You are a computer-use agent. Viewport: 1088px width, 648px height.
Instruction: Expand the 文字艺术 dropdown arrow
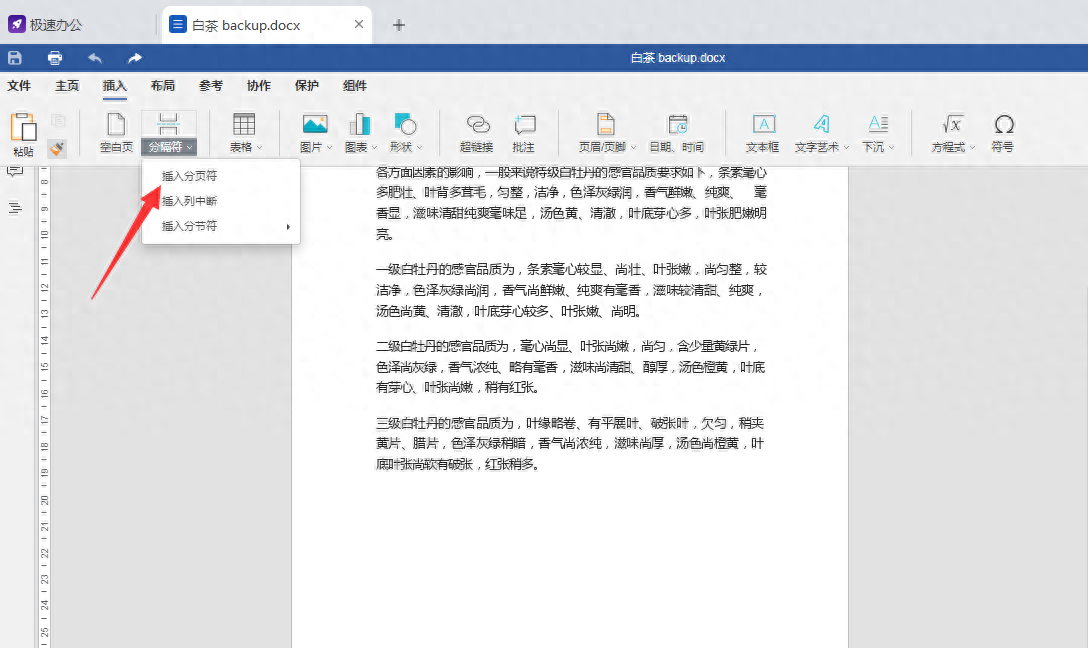(847, 147)
